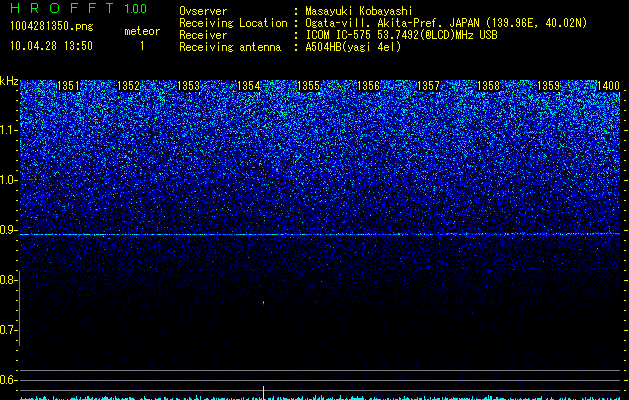Click the kHz axis unit label

point(9,81)
